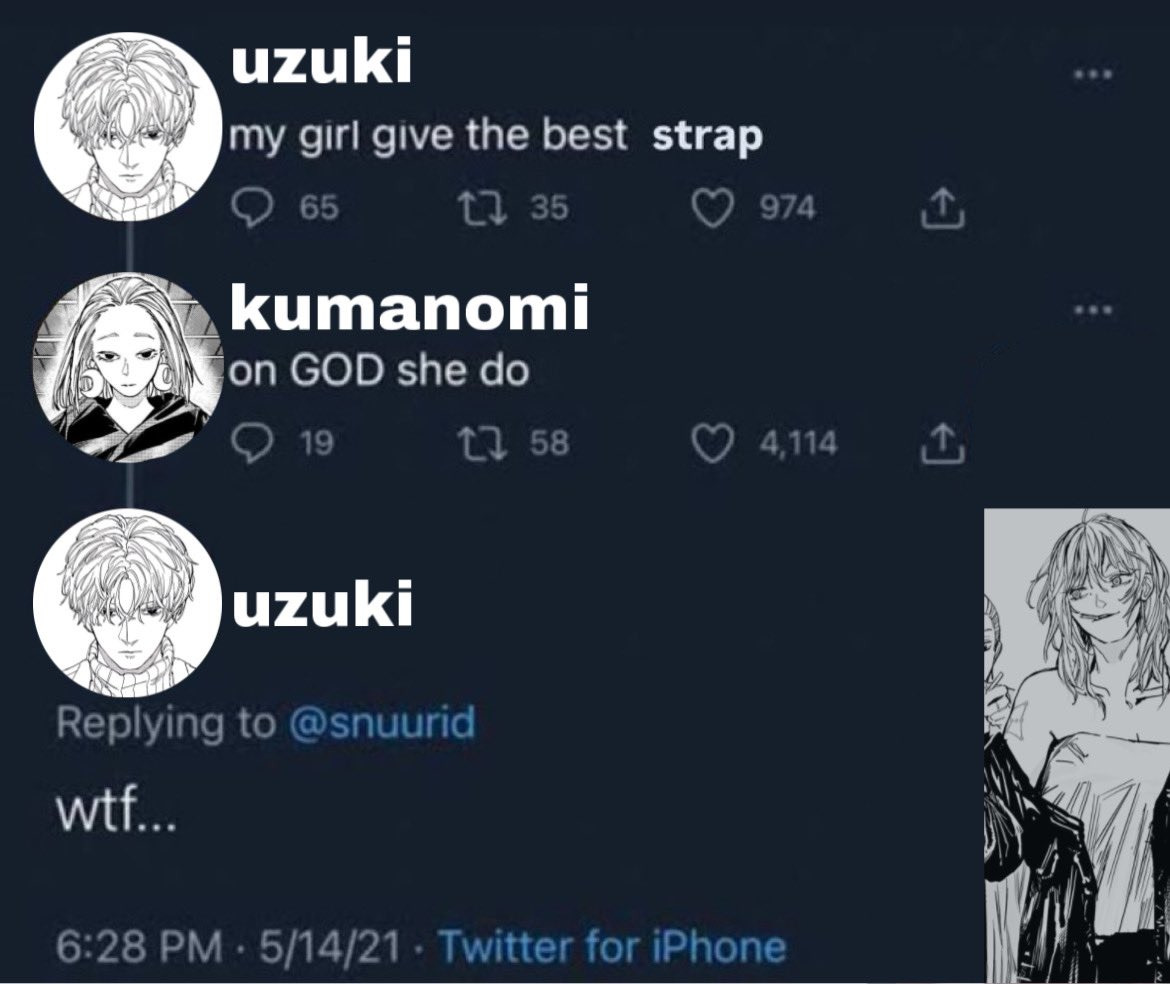Like the tweet with 974 likes

[x=713, y=207]
